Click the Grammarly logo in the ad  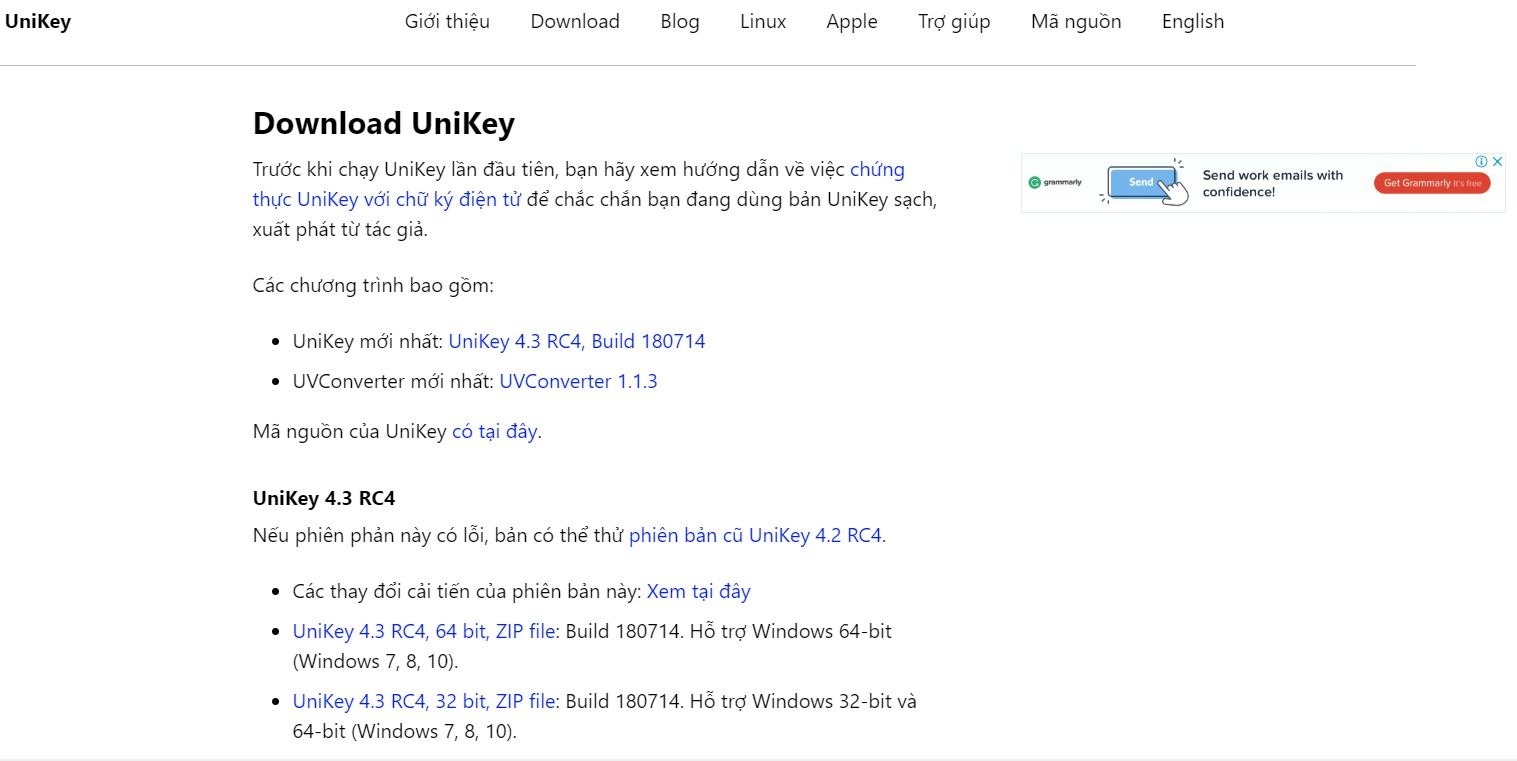coord(1056,182)
